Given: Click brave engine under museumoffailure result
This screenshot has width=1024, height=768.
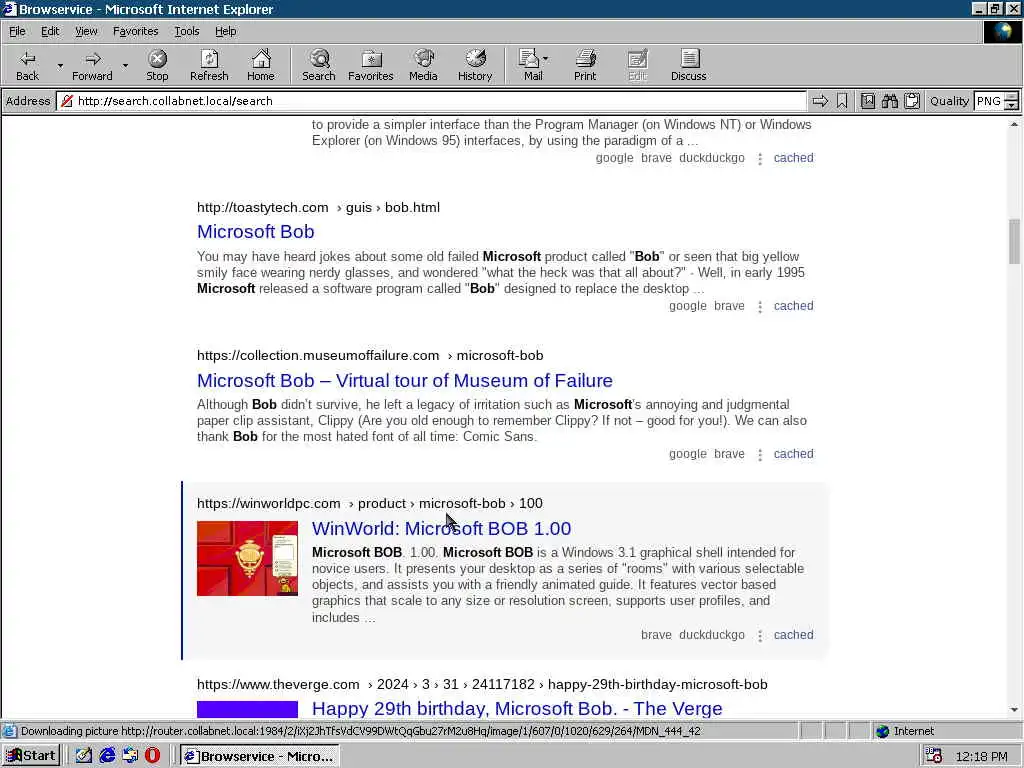Looking at the screenshot, I should [729, 454].
